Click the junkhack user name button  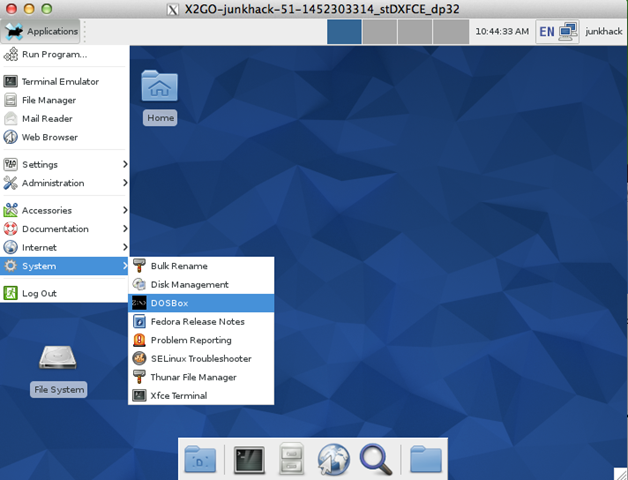[603, 31]
